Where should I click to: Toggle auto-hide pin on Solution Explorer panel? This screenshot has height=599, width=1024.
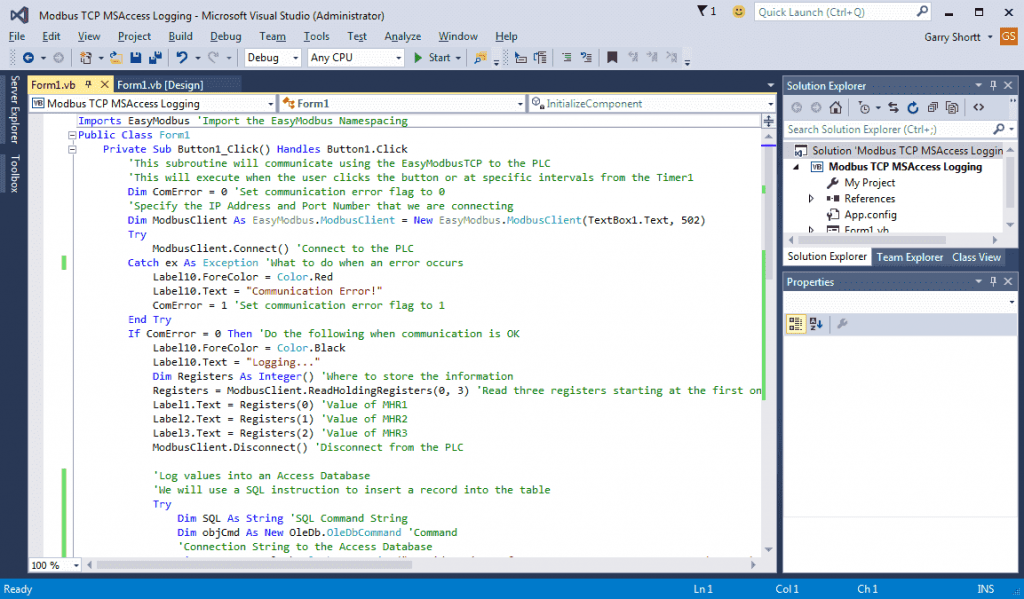click(x=992, y=86)
